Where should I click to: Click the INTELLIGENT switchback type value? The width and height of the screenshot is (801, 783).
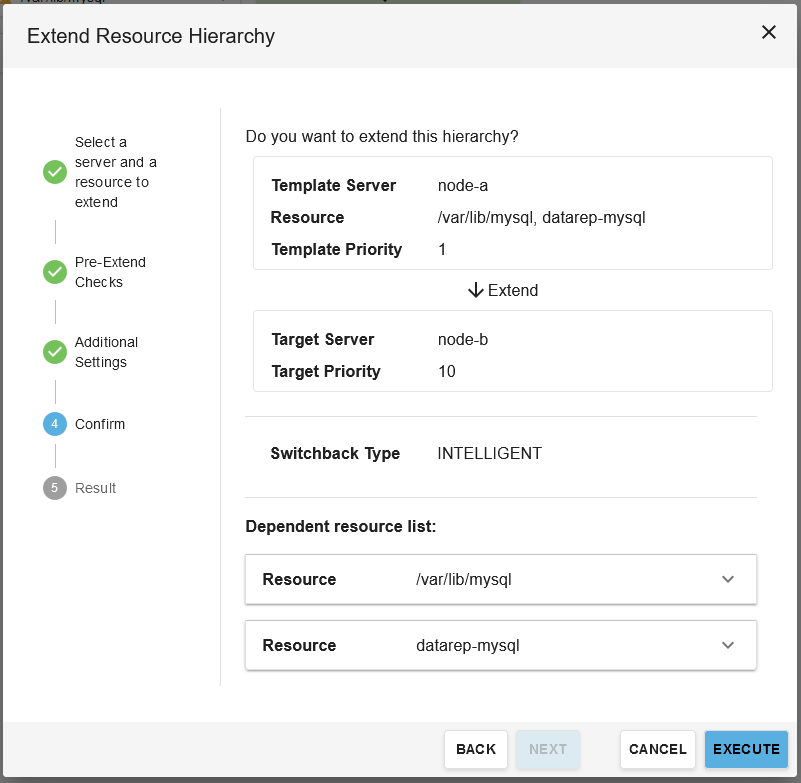point(489,453)
